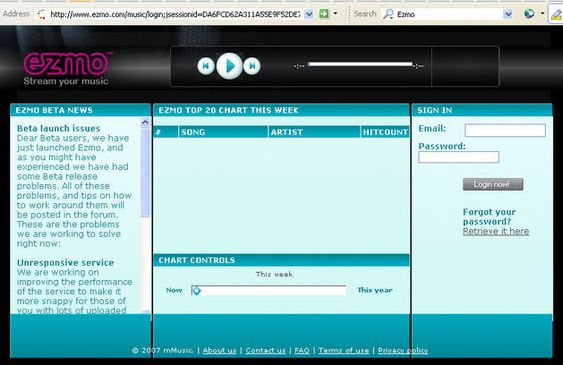The image size is (563, 365).
Task: Skip to the next track
Action: pyautogui.click(x=252, y=66)
